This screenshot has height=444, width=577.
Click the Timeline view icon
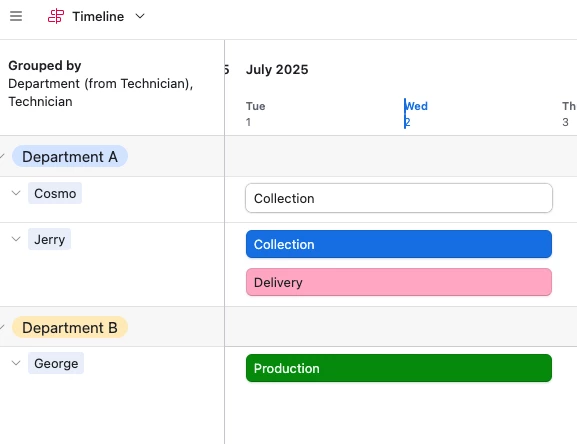[x=56, y=16]
